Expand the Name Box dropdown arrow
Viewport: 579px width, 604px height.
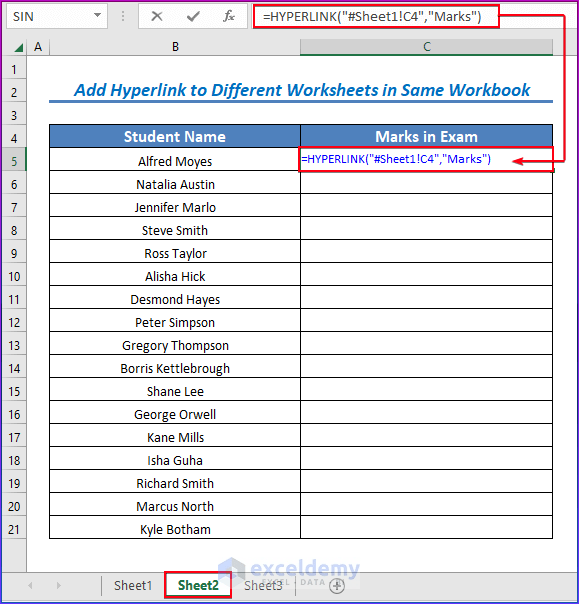tap(97, 16)
